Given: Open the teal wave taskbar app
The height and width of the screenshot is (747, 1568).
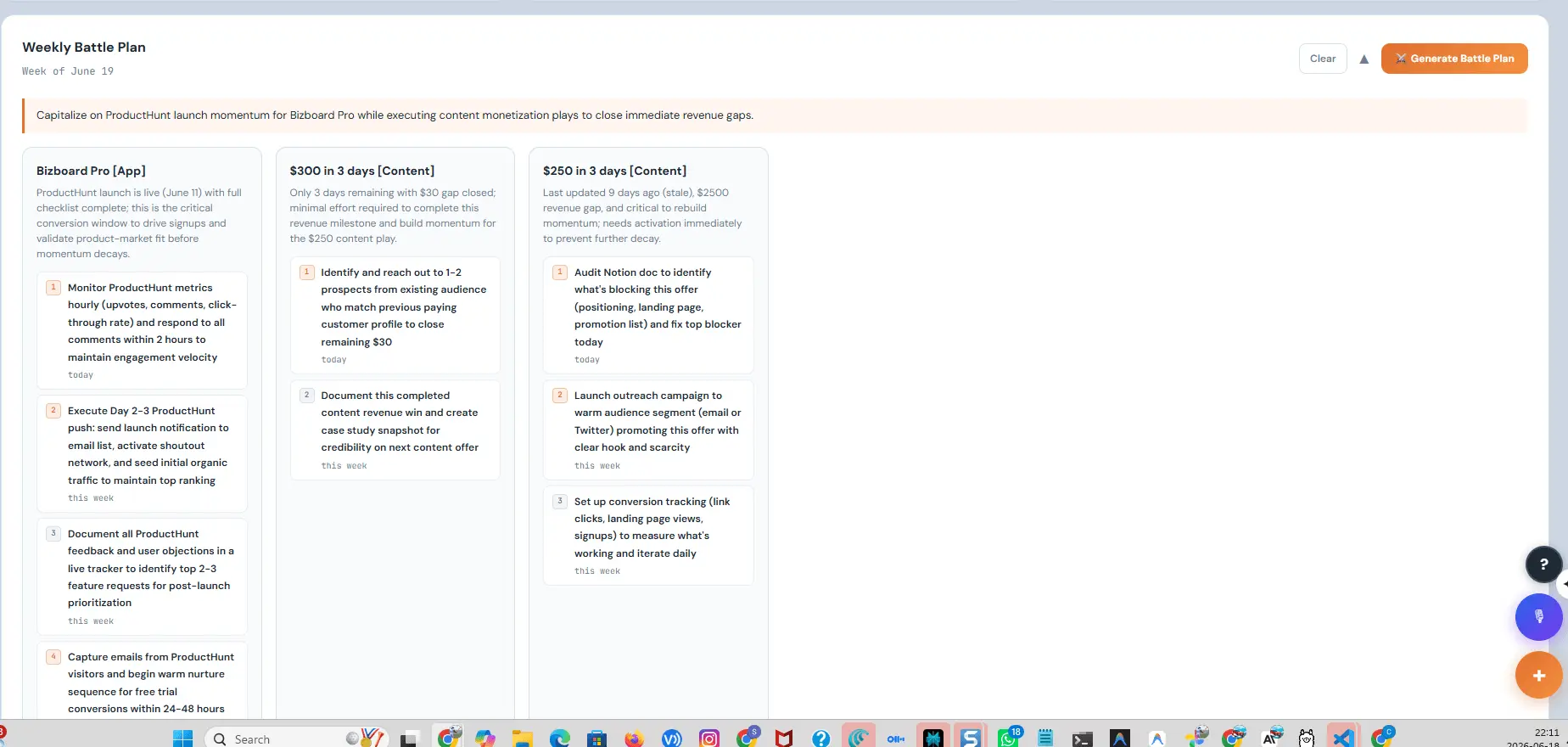Looking at the screenshot, I should [859, 739].
